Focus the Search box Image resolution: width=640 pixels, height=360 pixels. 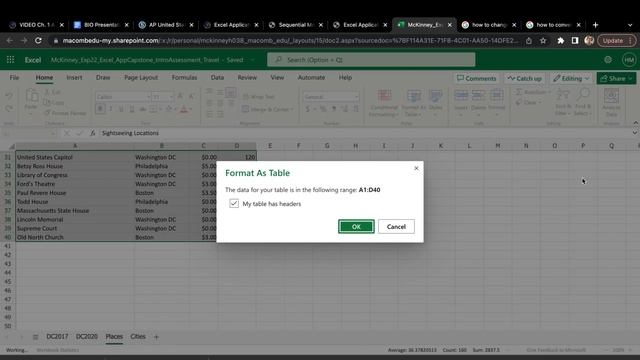tap(371, 60)
